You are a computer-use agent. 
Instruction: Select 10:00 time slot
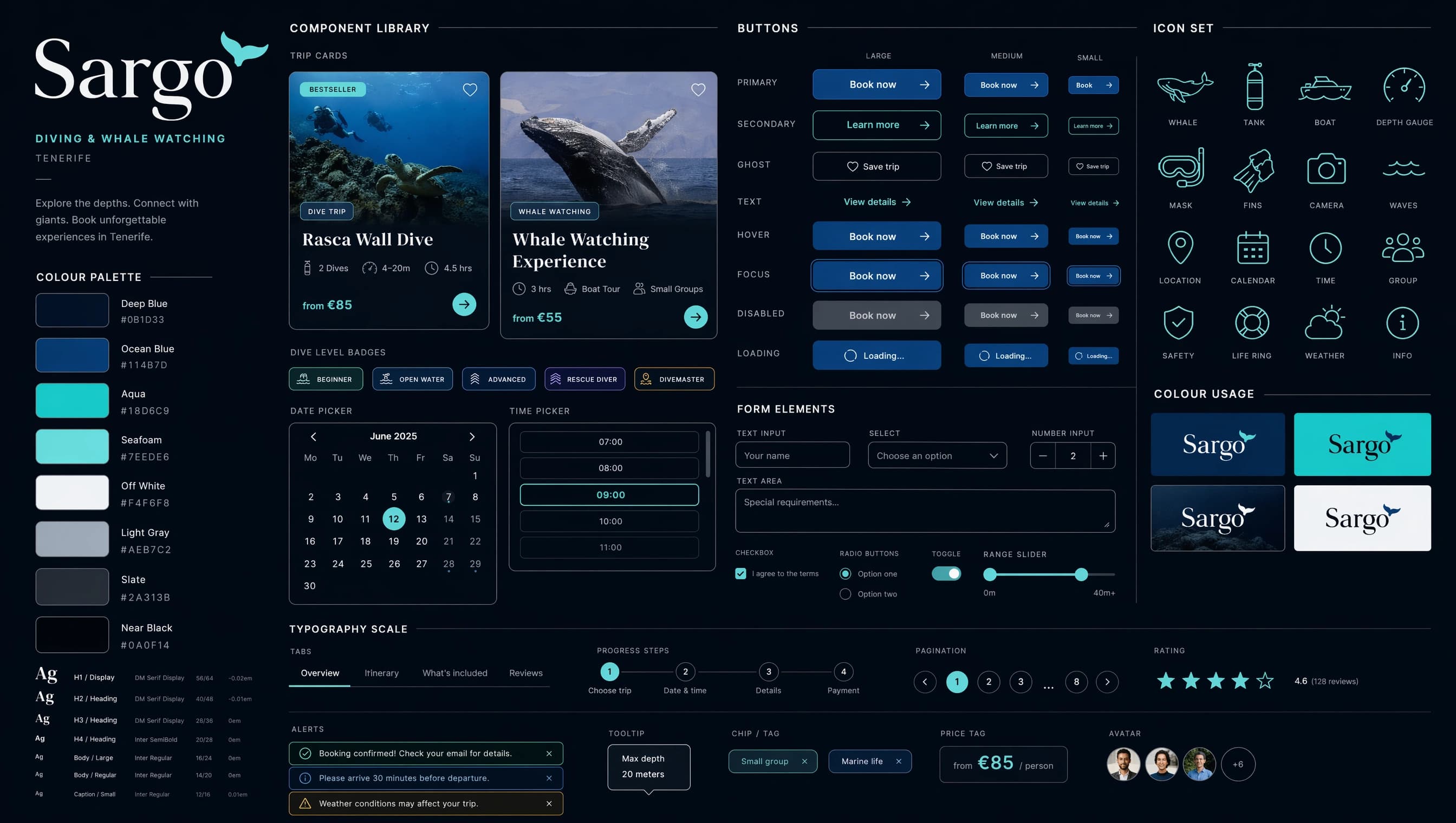tap(609, 521)
